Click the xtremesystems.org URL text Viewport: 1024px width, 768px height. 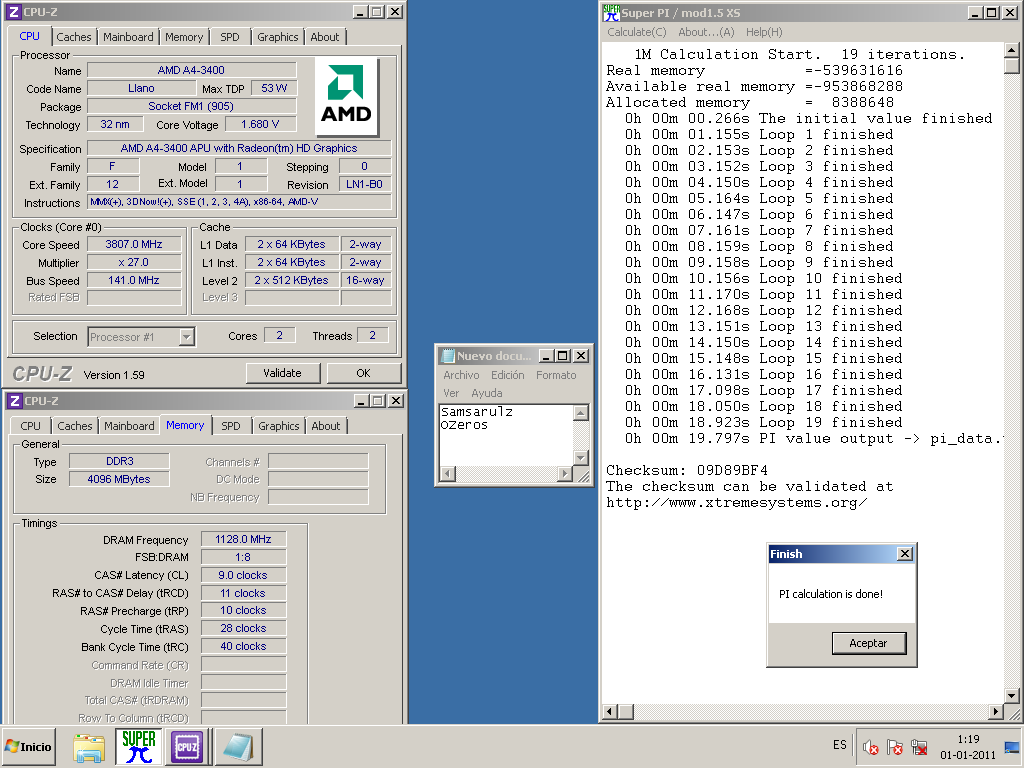tap(737, 502)
